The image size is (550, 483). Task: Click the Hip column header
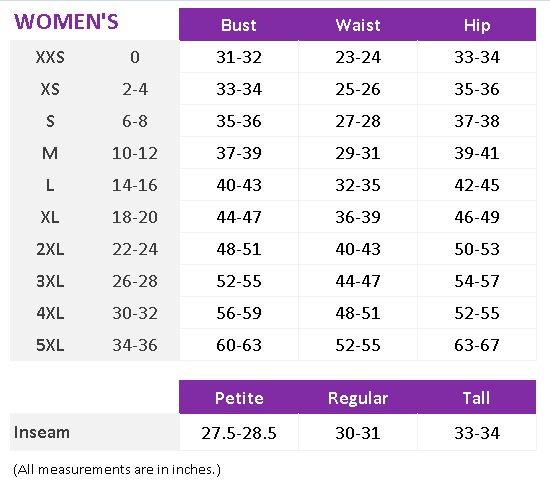[x=477, y=25]
